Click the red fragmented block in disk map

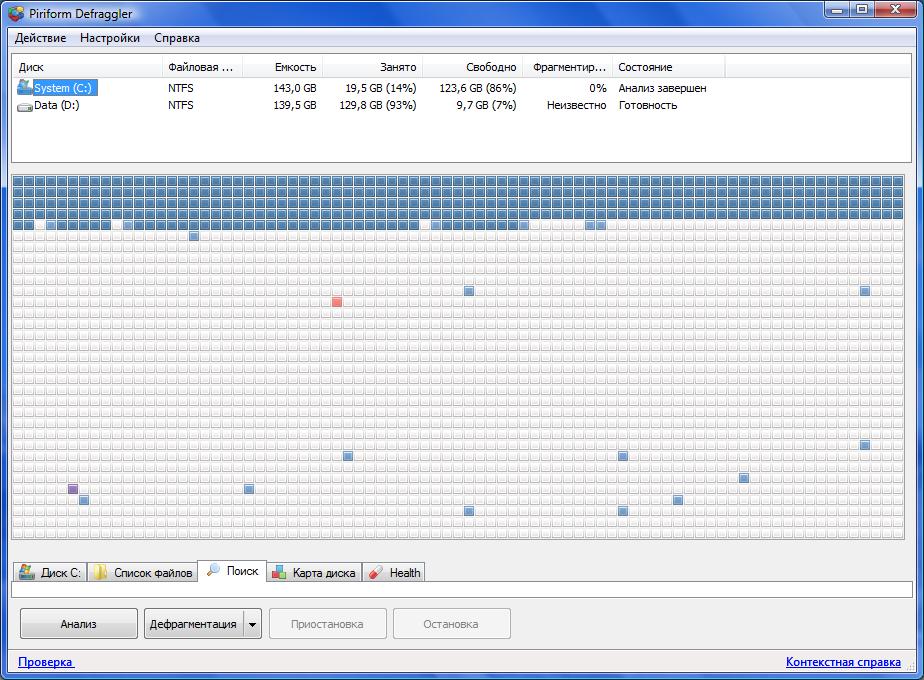pyautogui.click(x=337, y=302)
